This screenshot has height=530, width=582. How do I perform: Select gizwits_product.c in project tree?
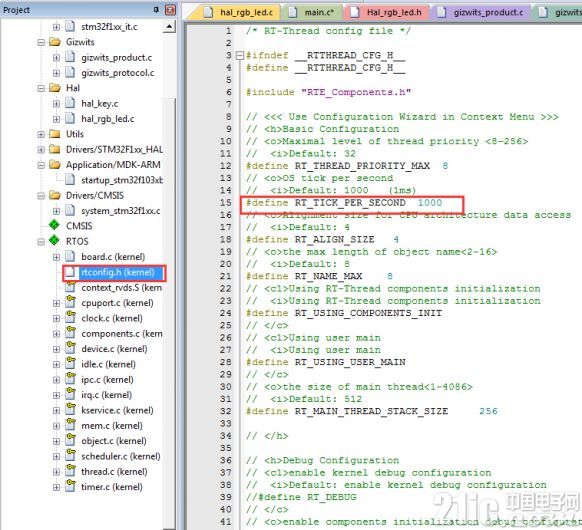(117, 58)
